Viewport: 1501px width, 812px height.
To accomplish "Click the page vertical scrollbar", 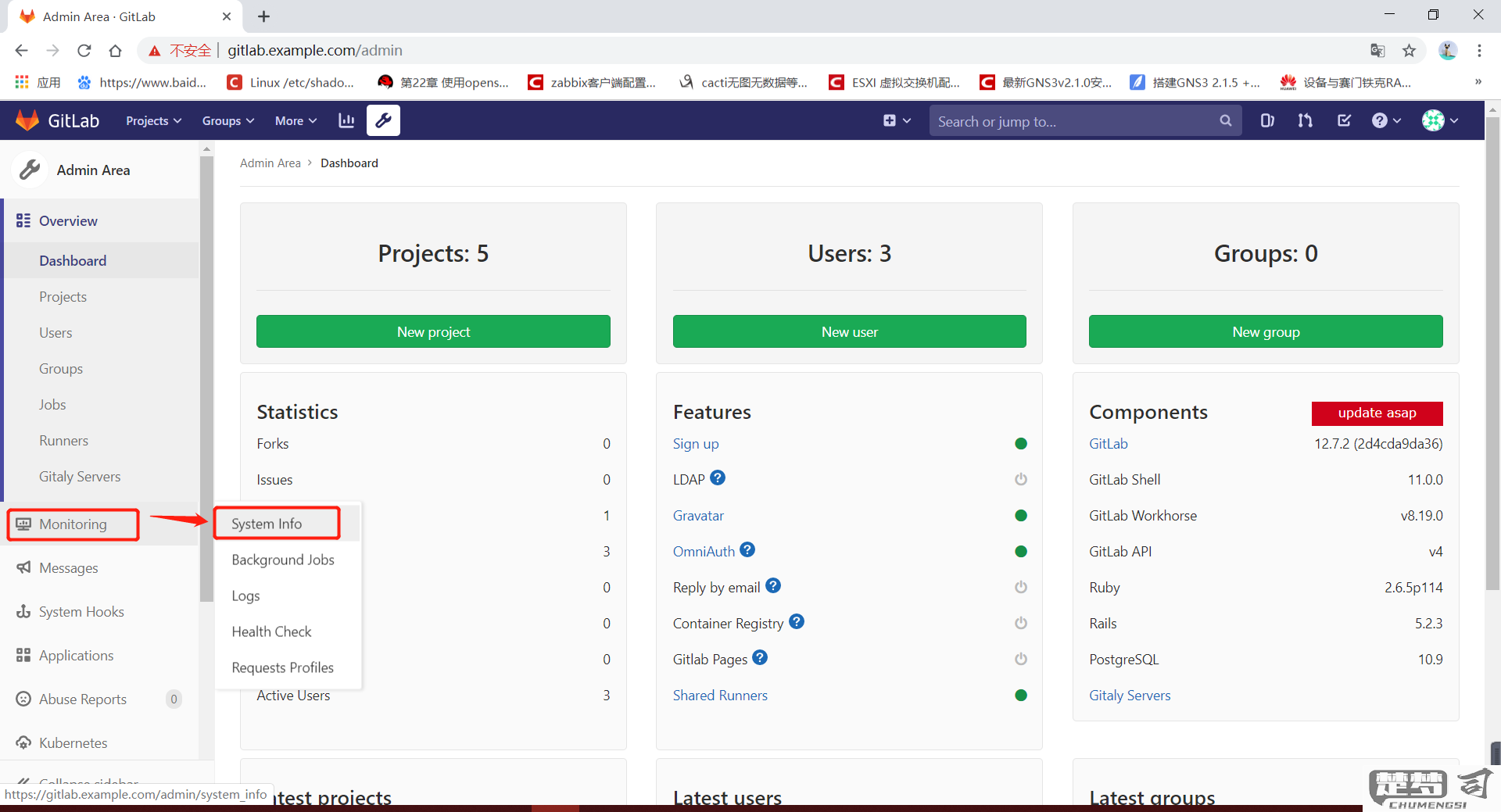I will click(1492, 352).
